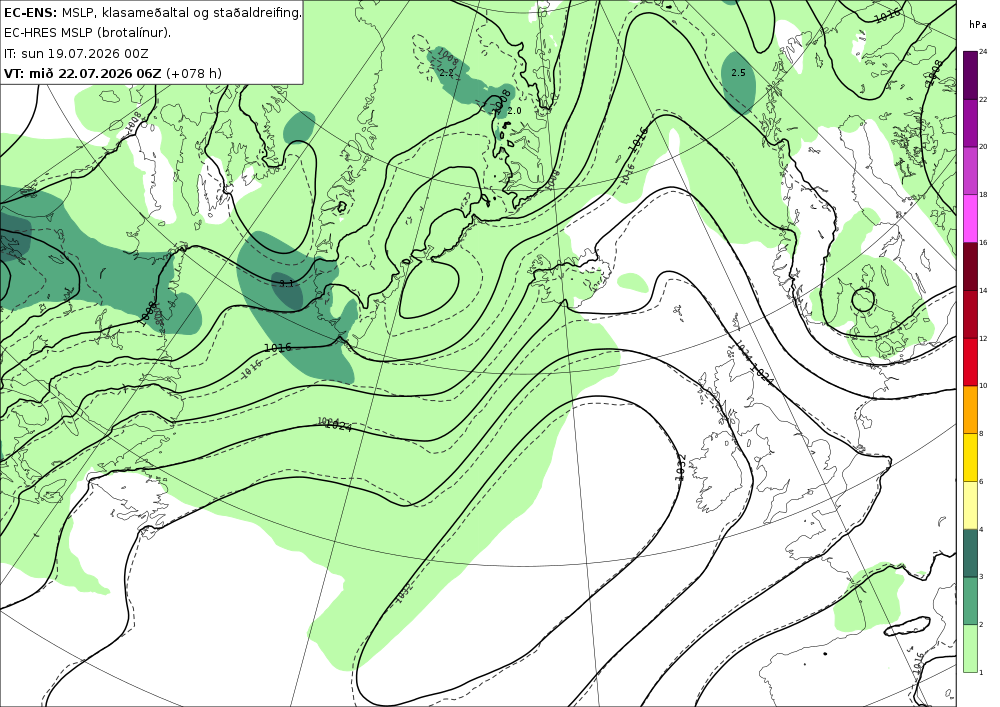Click the '2.0' spread value label
Viewport: 1000px width, 707px height.
515,111
